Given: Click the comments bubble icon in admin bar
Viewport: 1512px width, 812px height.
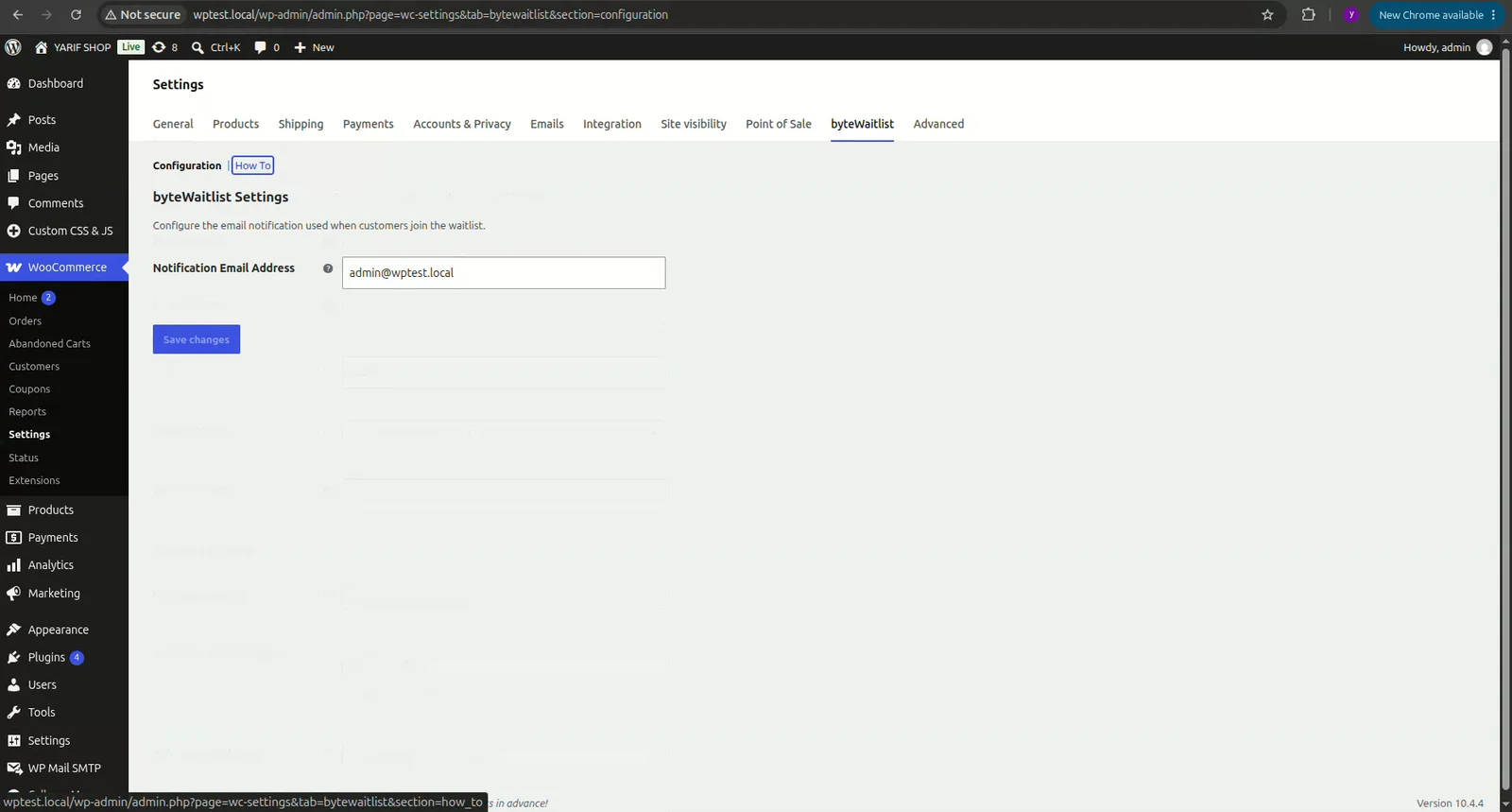Looking at the screenshot, I should click(x=260, y=47).
